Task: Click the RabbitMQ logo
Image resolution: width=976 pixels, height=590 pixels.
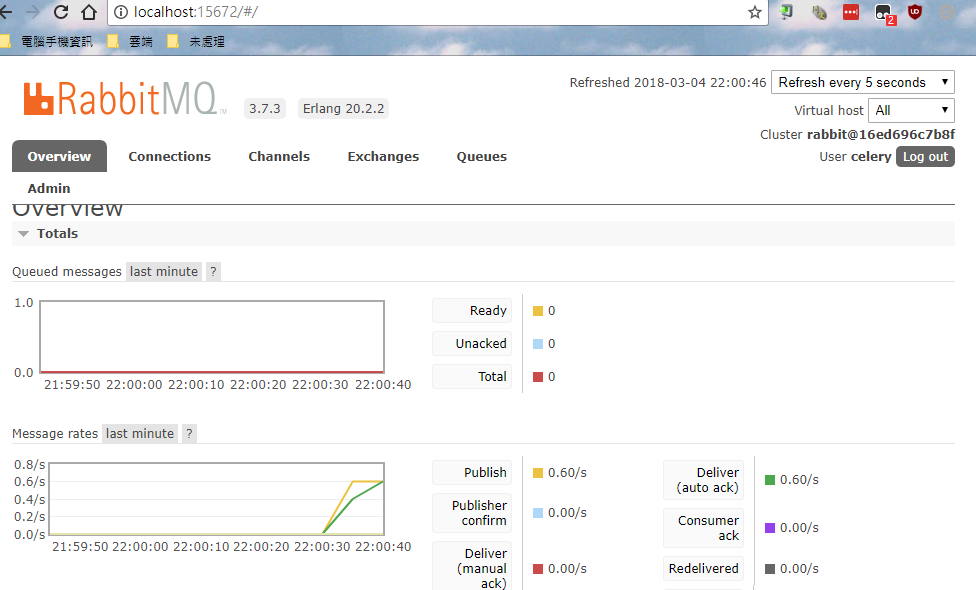Action: tap(125, 99)
